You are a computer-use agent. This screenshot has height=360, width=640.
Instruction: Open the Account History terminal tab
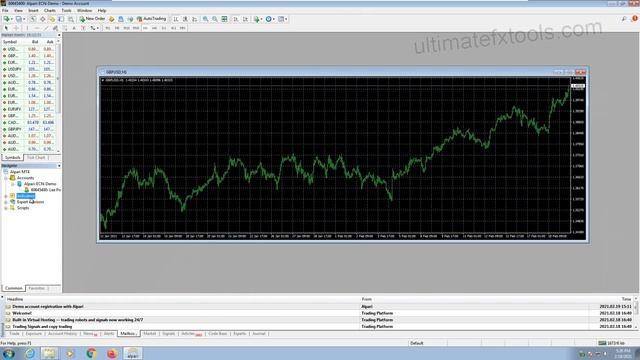(62, 334)
